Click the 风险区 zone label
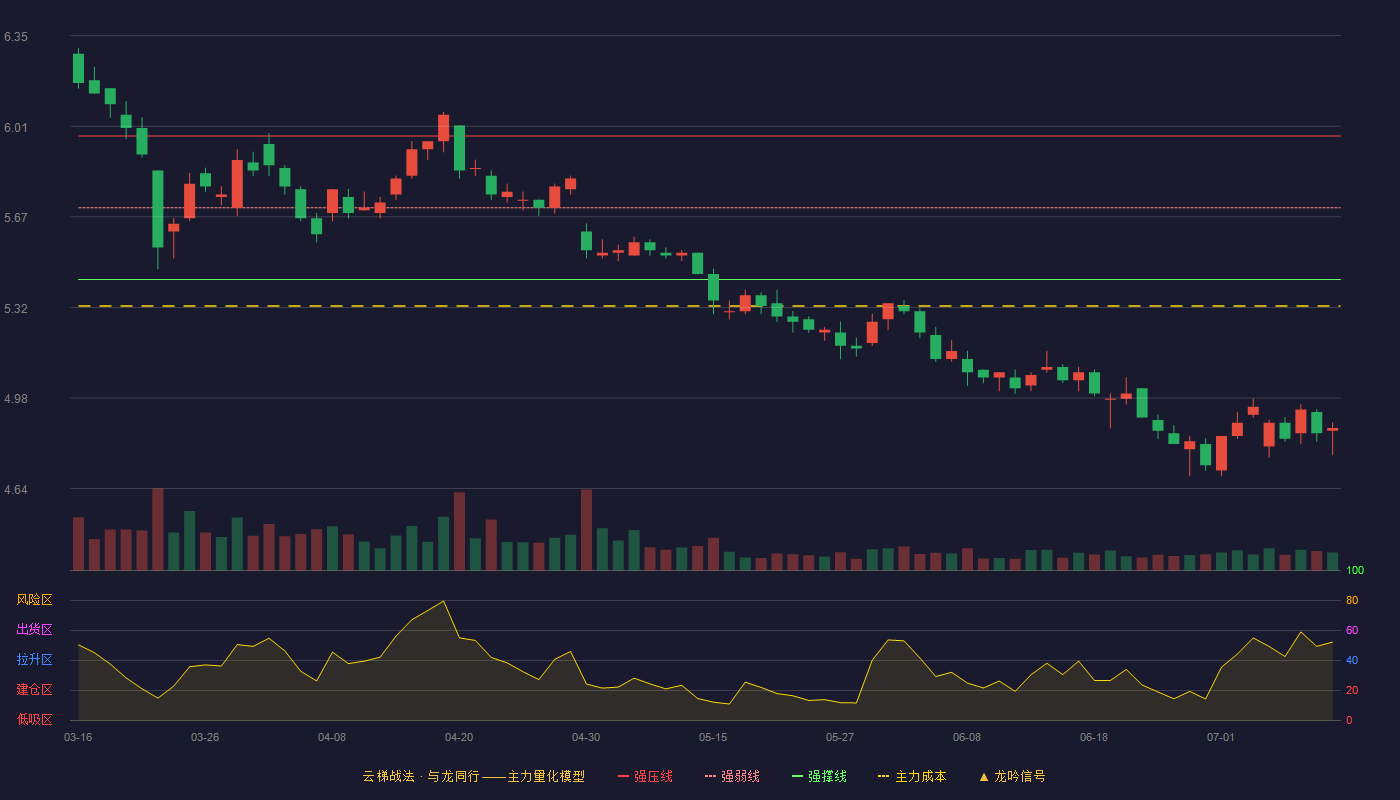This screenshot has height=800, width=1400. pyautogui.click(x=34, y=600)
